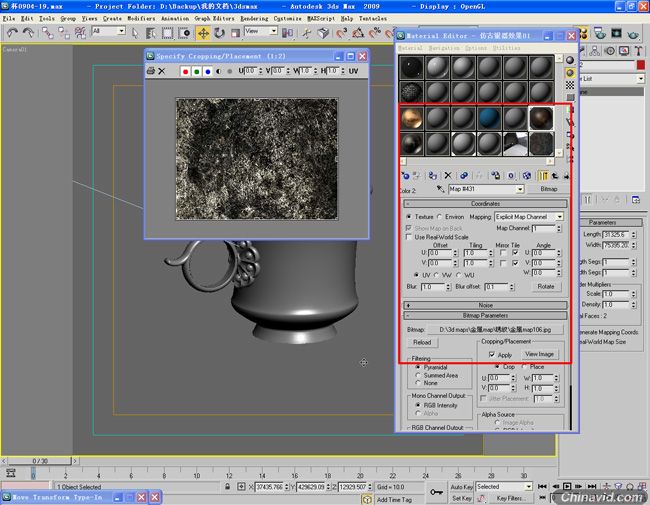Open the Map #431 name dropdown
The width and height of the screenshot is (650, 505).
click(520, 189)
